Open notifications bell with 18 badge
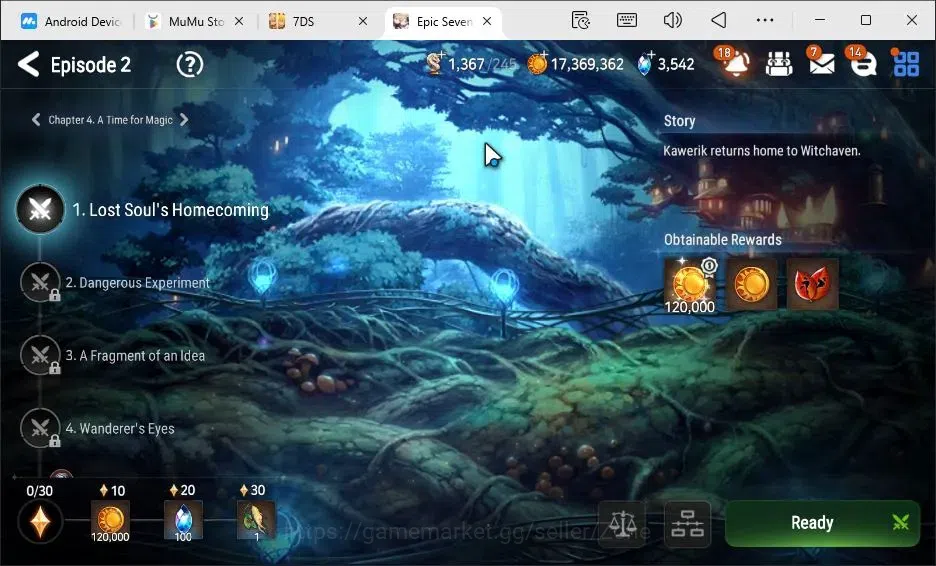 [734, 61]
